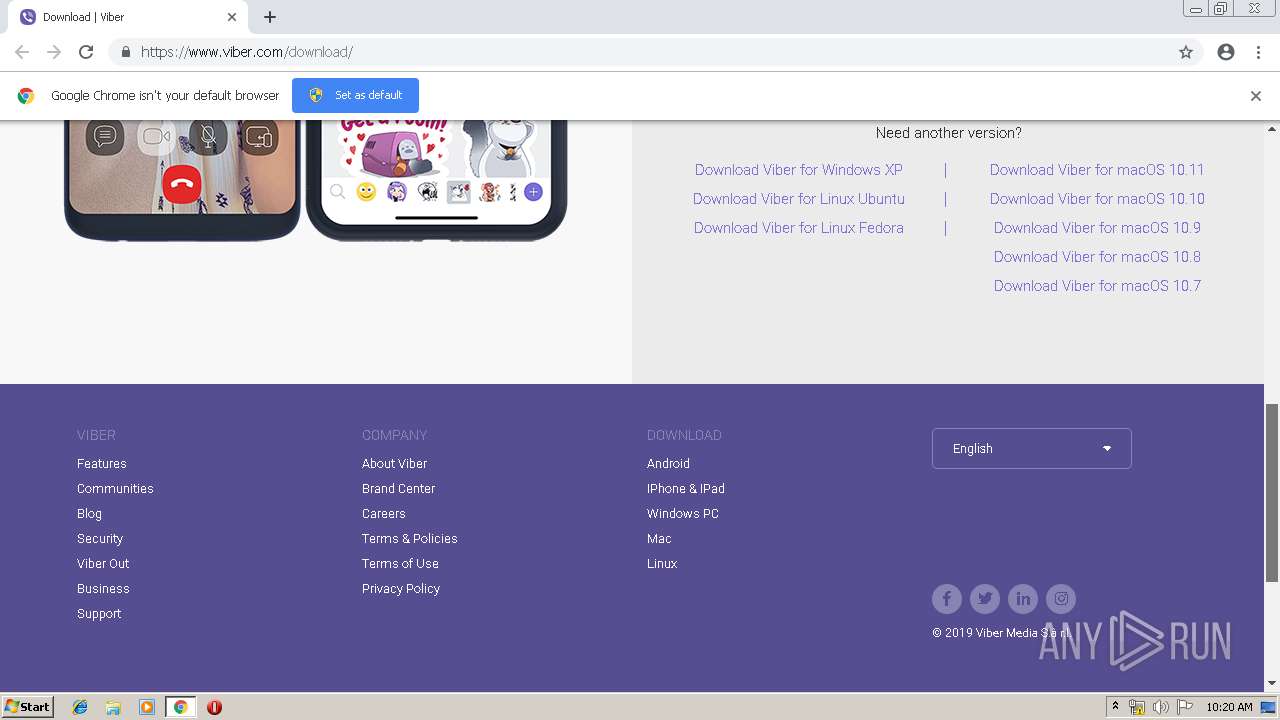Open the Blog footer link
This screenshot has width=1280, height=720.
tap(89, 514)
